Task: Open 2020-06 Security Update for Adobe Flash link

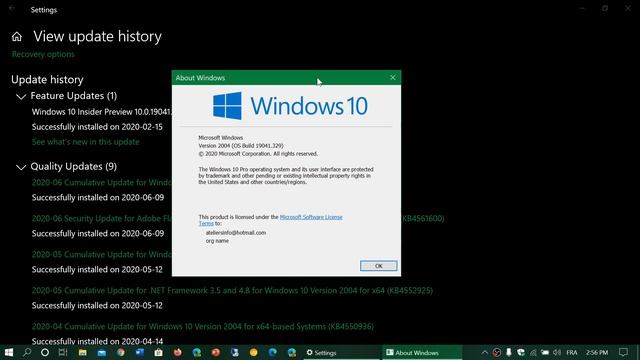Action: point(102,218)
